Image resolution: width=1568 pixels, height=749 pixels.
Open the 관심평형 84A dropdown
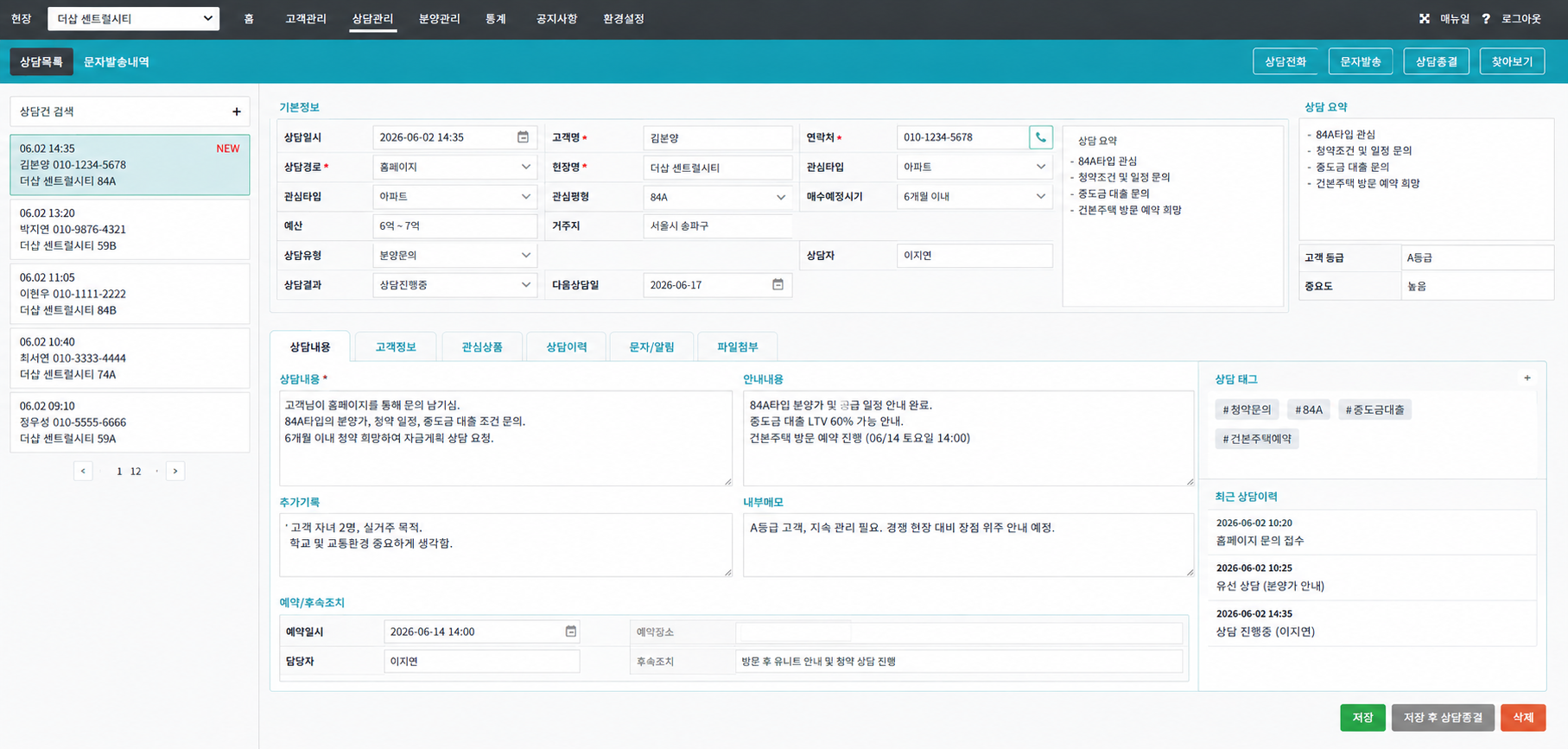coord(717,197)
